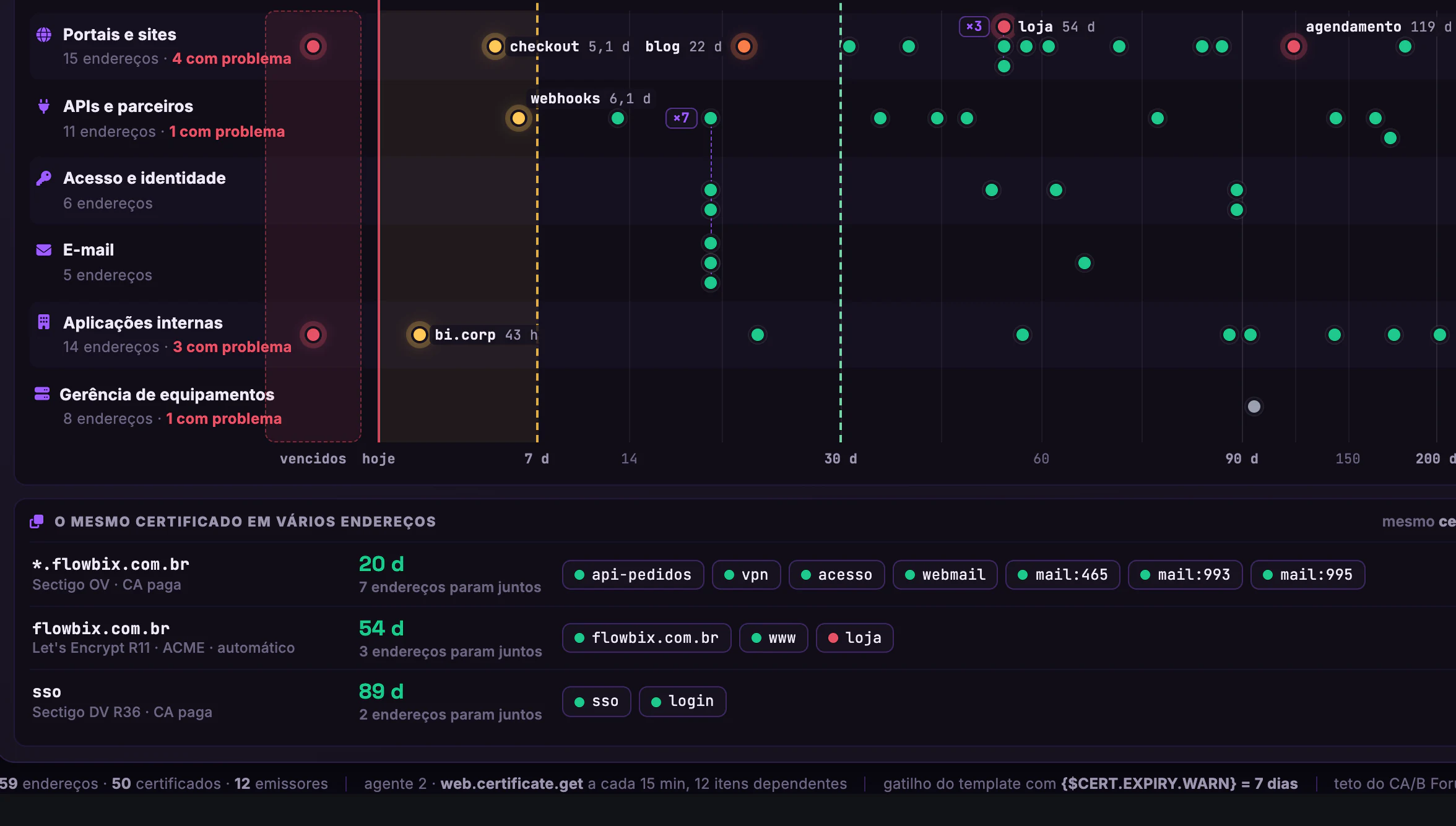Viewport: 1456px width, 826px height.
Task: Select the checkout 5,1 d yellow marker
Action: (495, 46)
